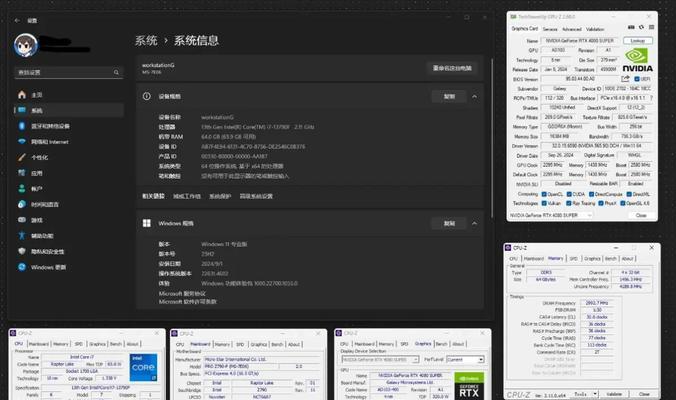Click the bus interface question mark in GPU-Z
This screenshot has width=676, height=400.
[x=651, y=98]
